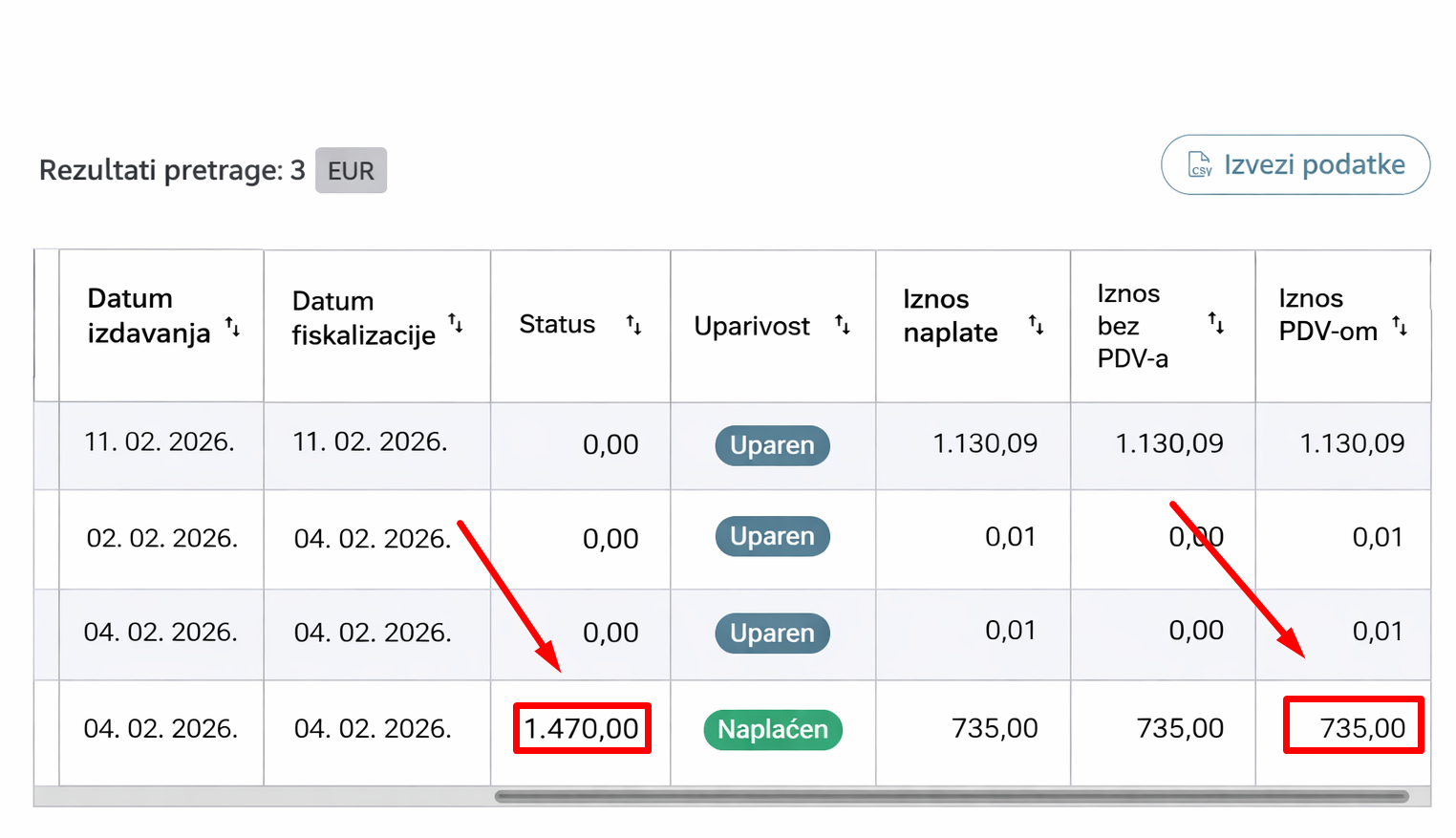Image resolution: width=1456 pixels, height=838 pixels.
Task: Sort by Datum izdavanja using arrow icon
Action: (x=232, y=327)
